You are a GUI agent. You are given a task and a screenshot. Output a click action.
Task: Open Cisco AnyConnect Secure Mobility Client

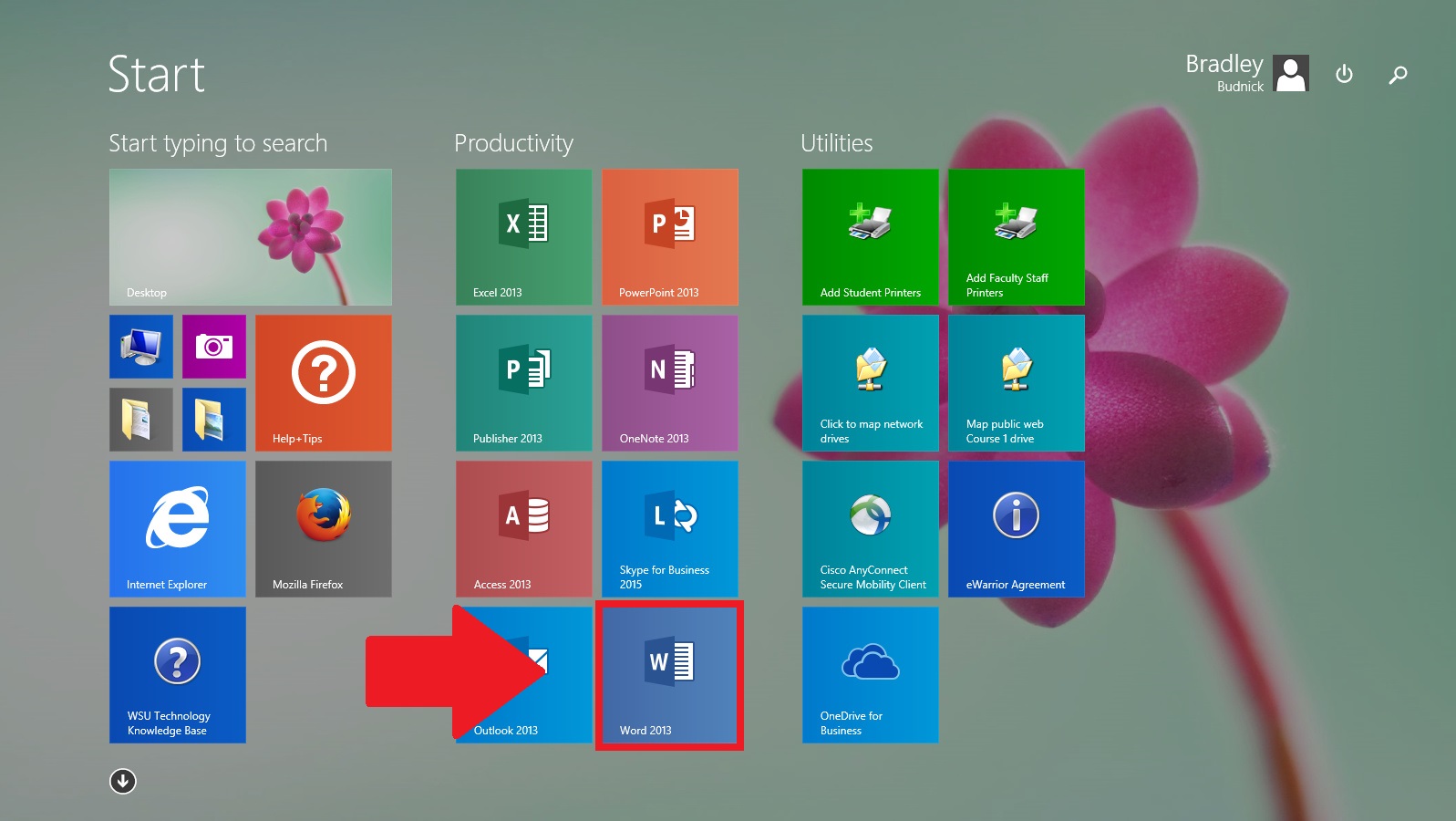pos(870,528)
